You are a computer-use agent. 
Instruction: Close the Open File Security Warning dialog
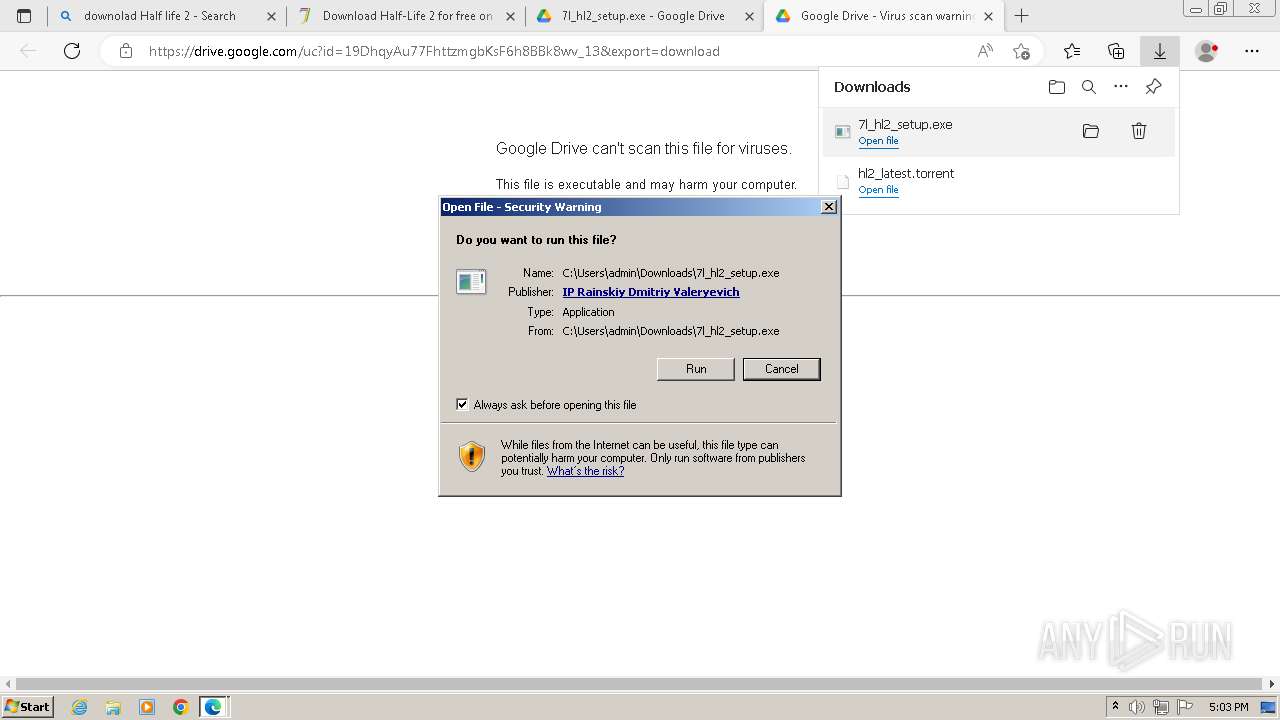[829, 207]
